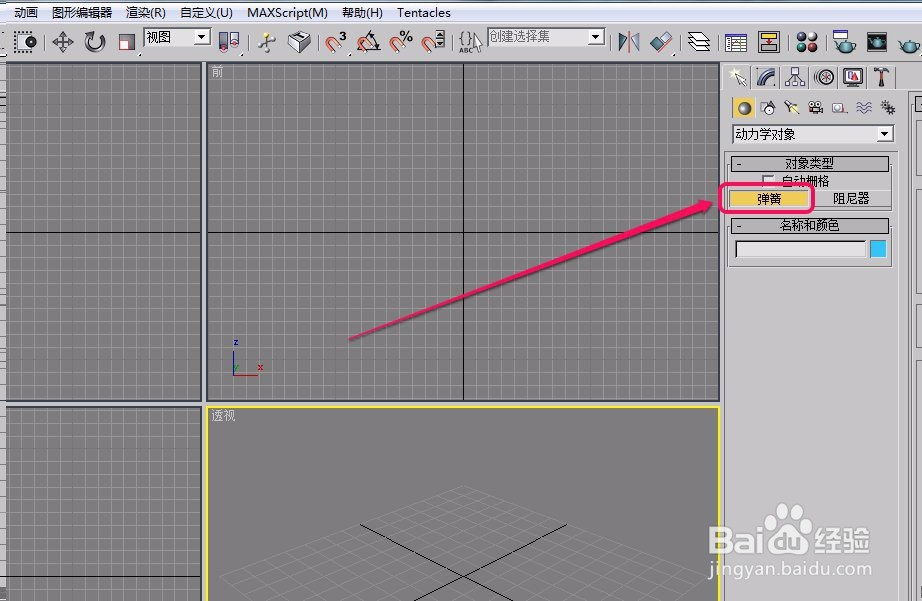Click the object name input field
The image size is (922, 601).
click(801, 249)
